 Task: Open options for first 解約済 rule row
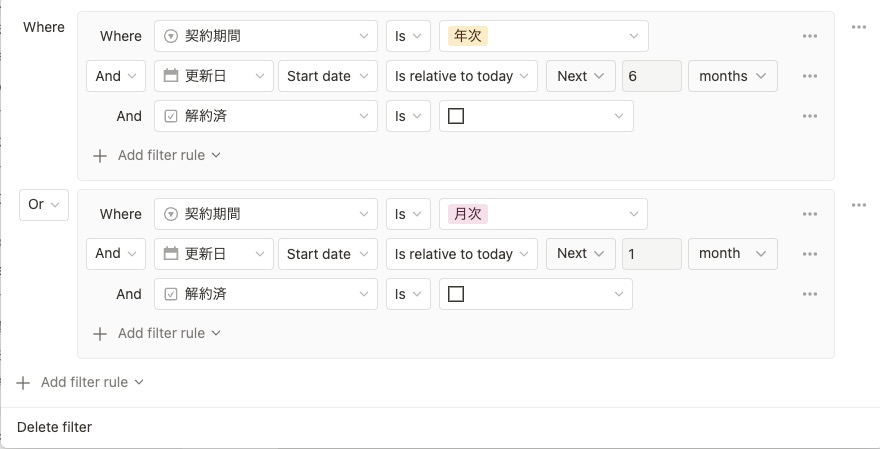(810, 116)
